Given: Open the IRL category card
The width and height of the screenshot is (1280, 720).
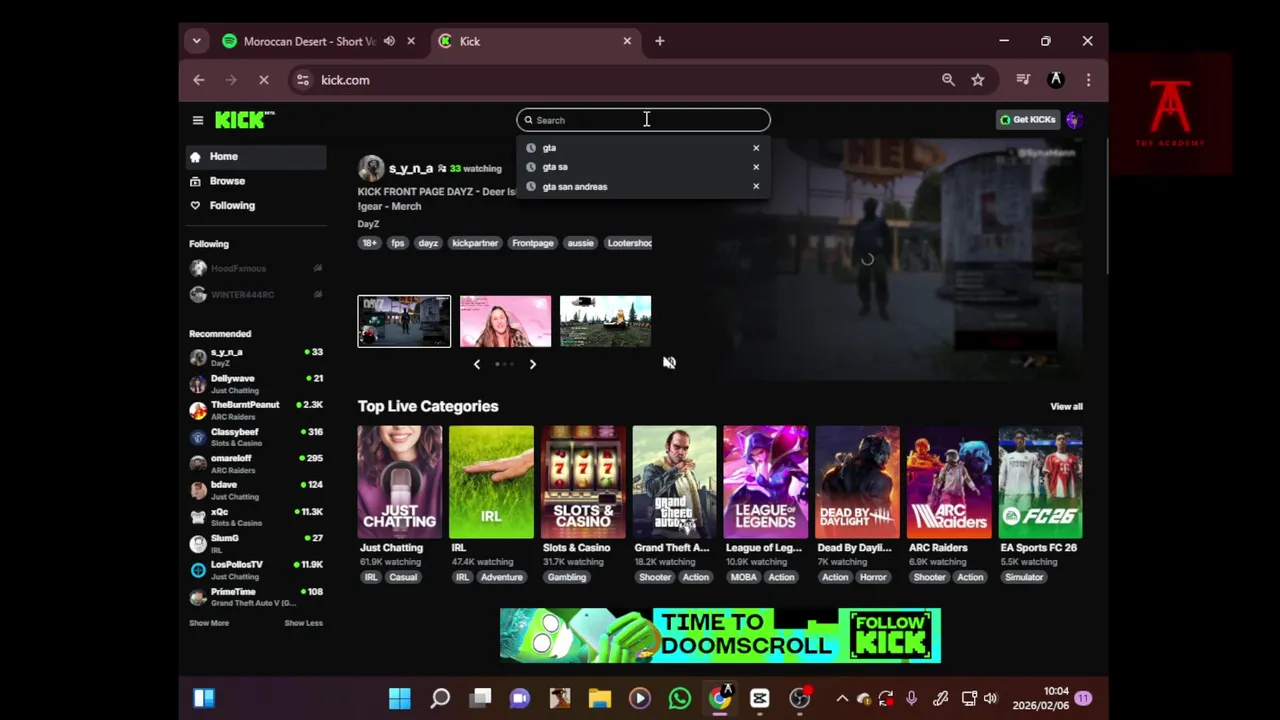Looking at the screenshot, I should point(491,482).
